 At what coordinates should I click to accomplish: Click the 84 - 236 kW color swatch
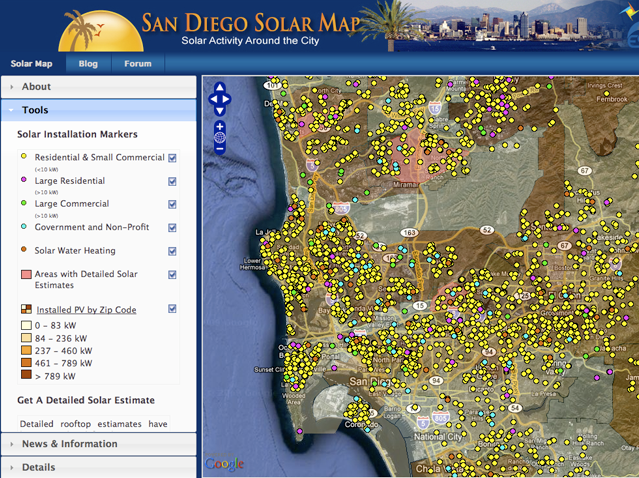coord(26,338)
